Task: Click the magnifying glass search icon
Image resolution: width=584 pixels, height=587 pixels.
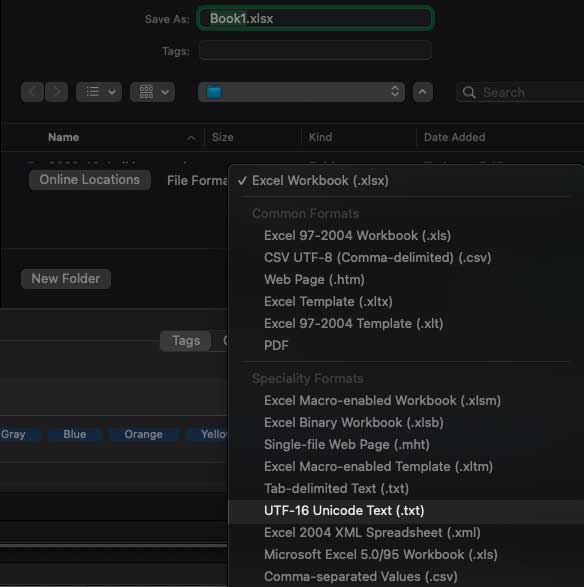Action: tap(469, 92)
